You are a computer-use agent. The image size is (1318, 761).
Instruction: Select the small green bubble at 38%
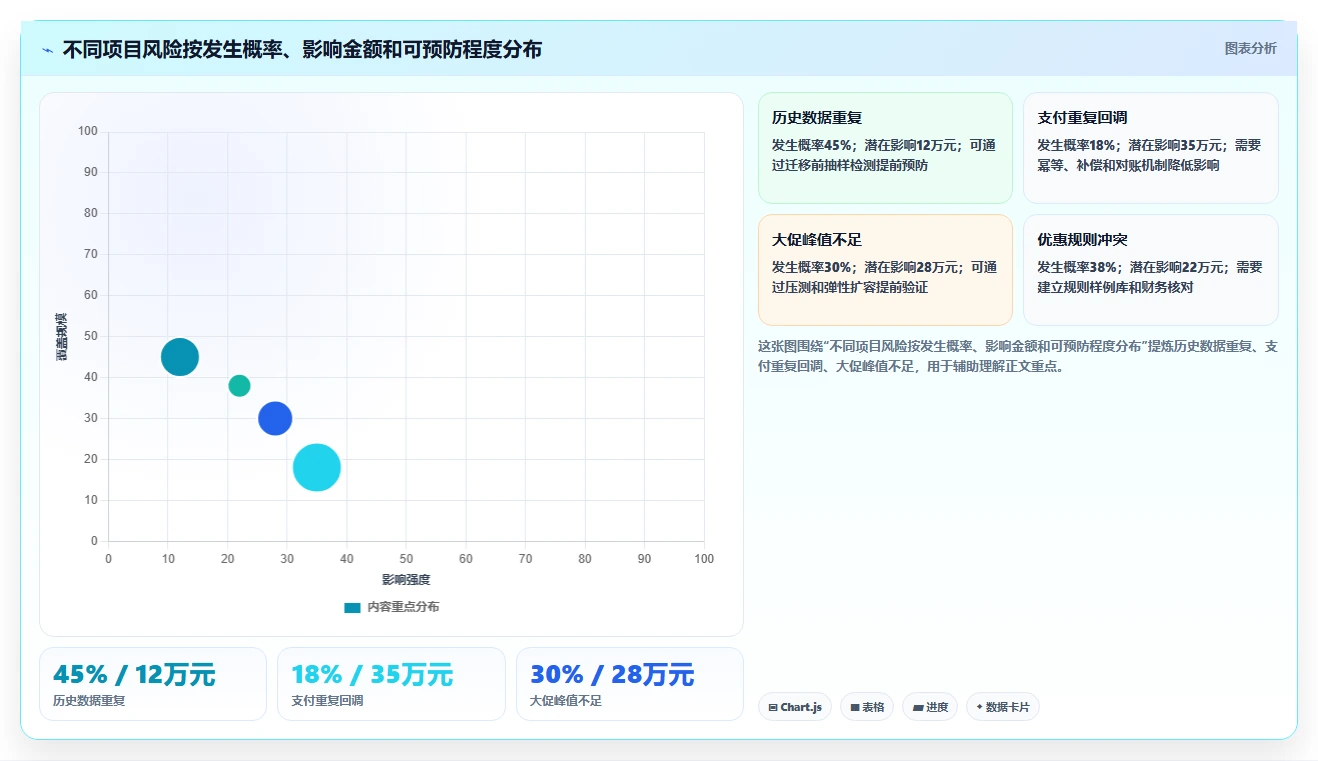click(x=239, y=385)
